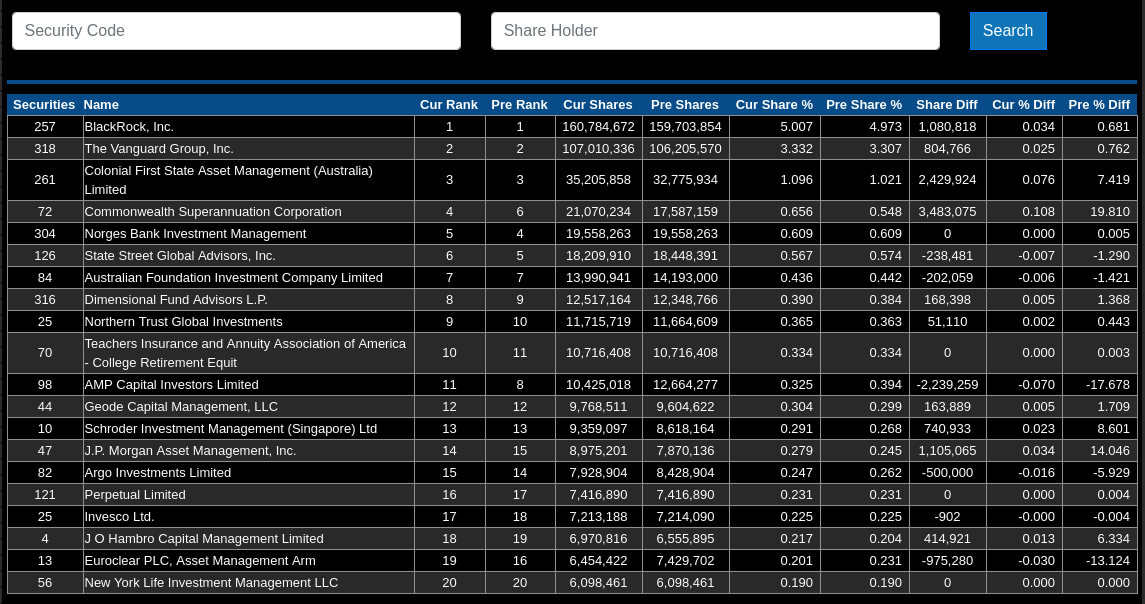The height and width of the screenshot is (604, 1145).
Task: Sort by Cur Shares column header
Action: (597, 105)
